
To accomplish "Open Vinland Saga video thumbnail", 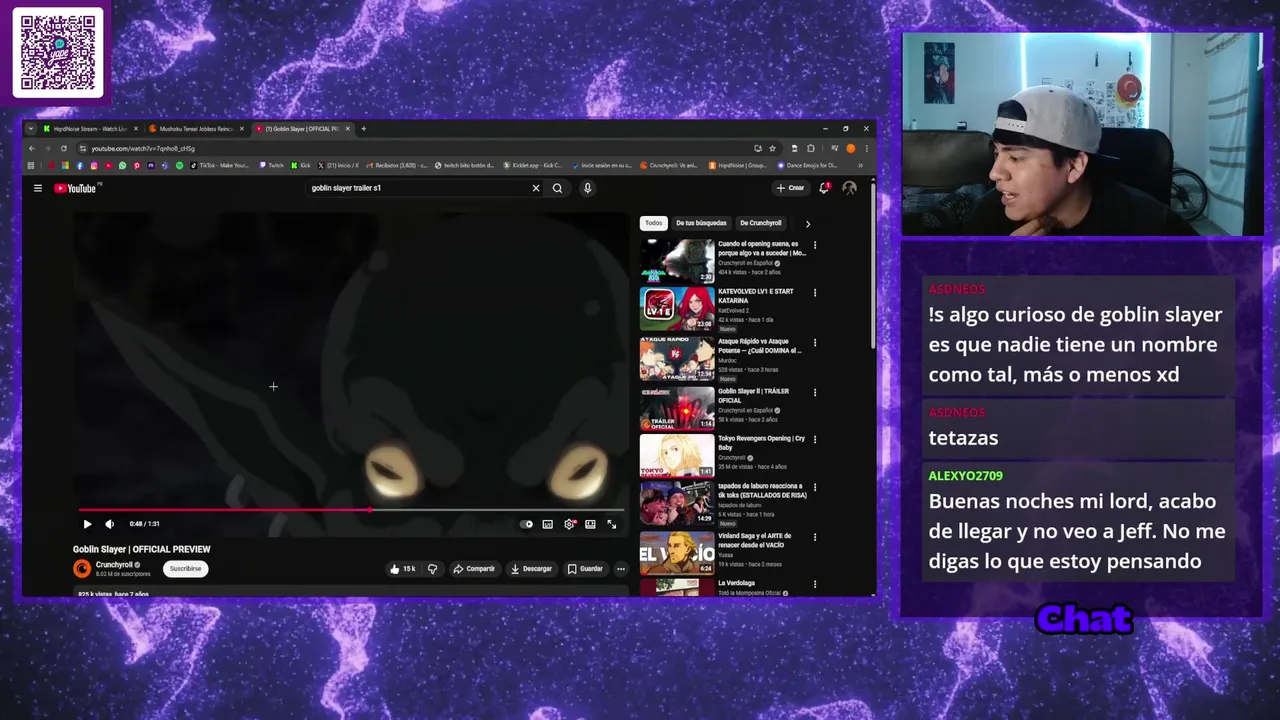I will pos(677,553).
